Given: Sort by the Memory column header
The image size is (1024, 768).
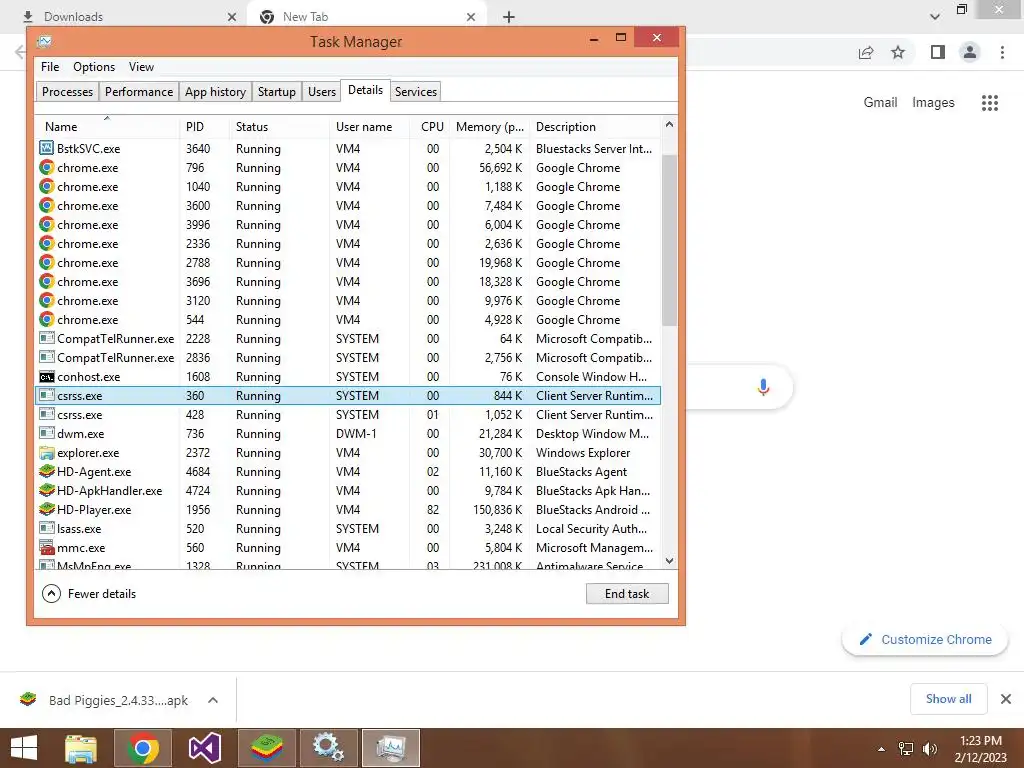Looking at the screenshot, I should [x=490, y=127].
